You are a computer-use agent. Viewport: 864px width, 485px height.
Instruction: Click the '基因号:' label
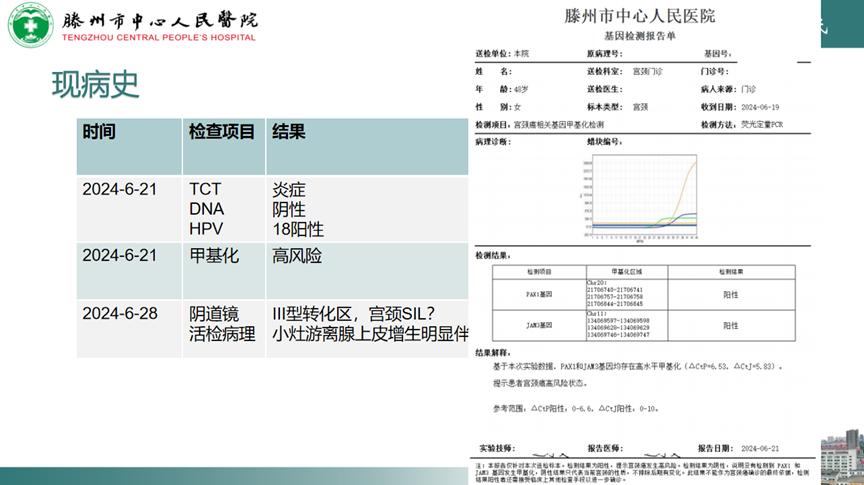(718, 53)
